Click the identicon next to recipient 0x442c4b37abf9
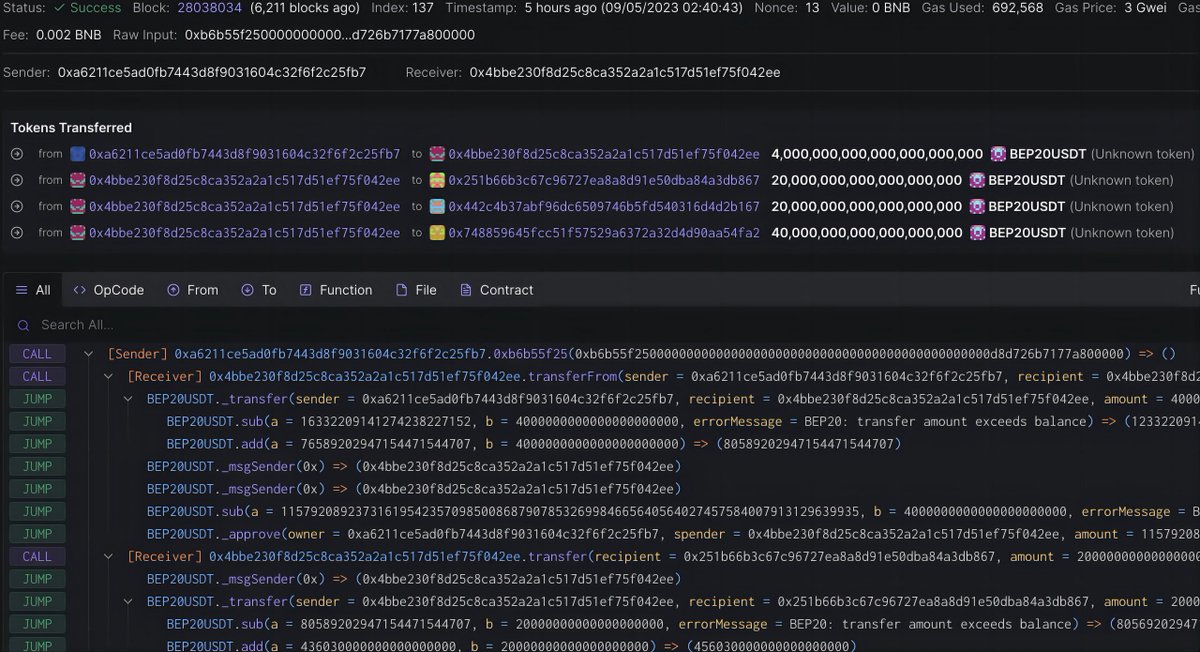The width and height of the screenshot is (1200, 652). pyautogui.click(x=437, y=206)
